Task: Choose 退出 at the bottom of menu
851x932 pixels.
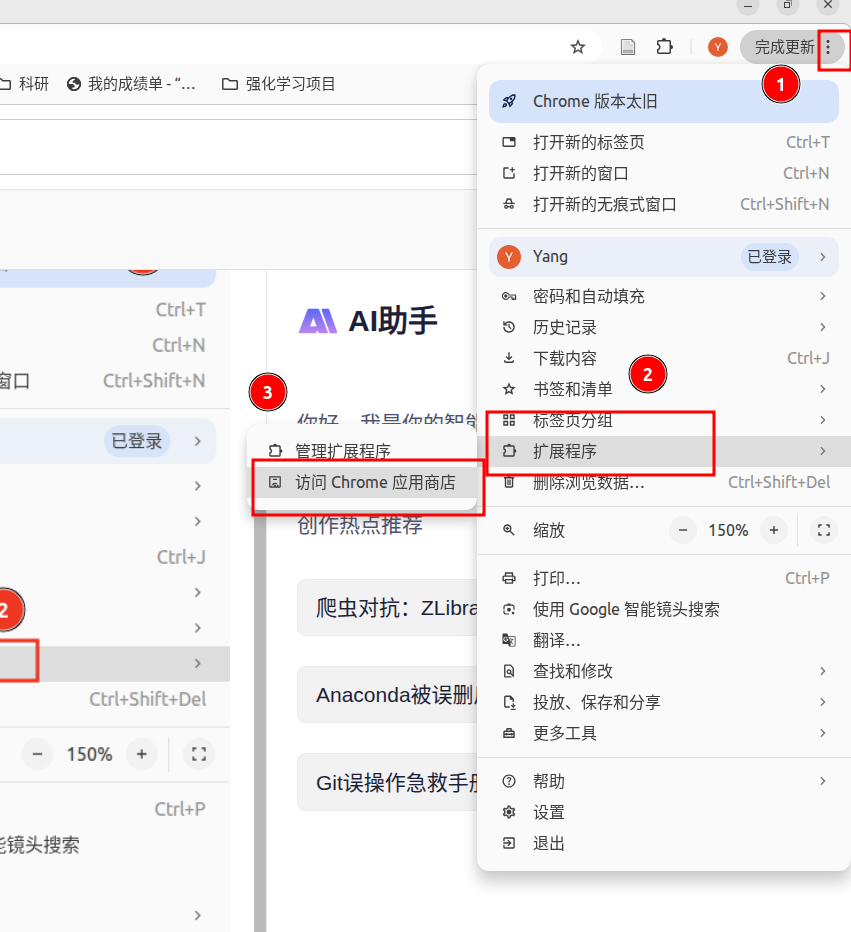Action: (x=664, y=843)
